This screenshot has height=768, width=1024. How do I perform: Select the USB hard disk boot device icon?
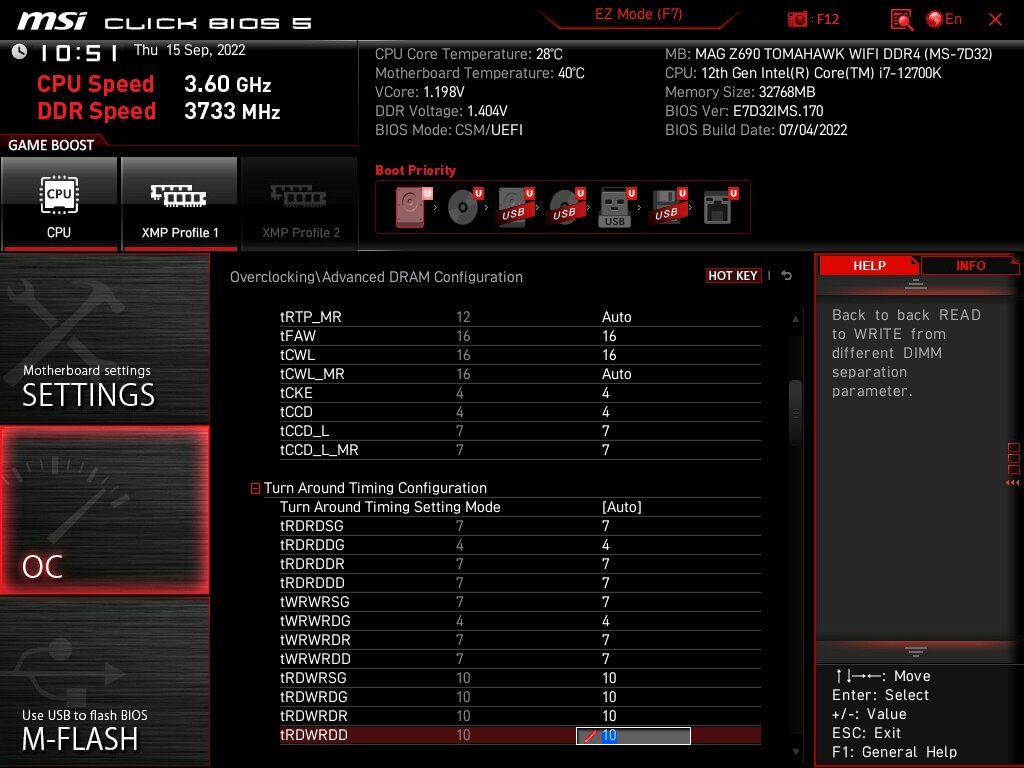coord(515,207)
